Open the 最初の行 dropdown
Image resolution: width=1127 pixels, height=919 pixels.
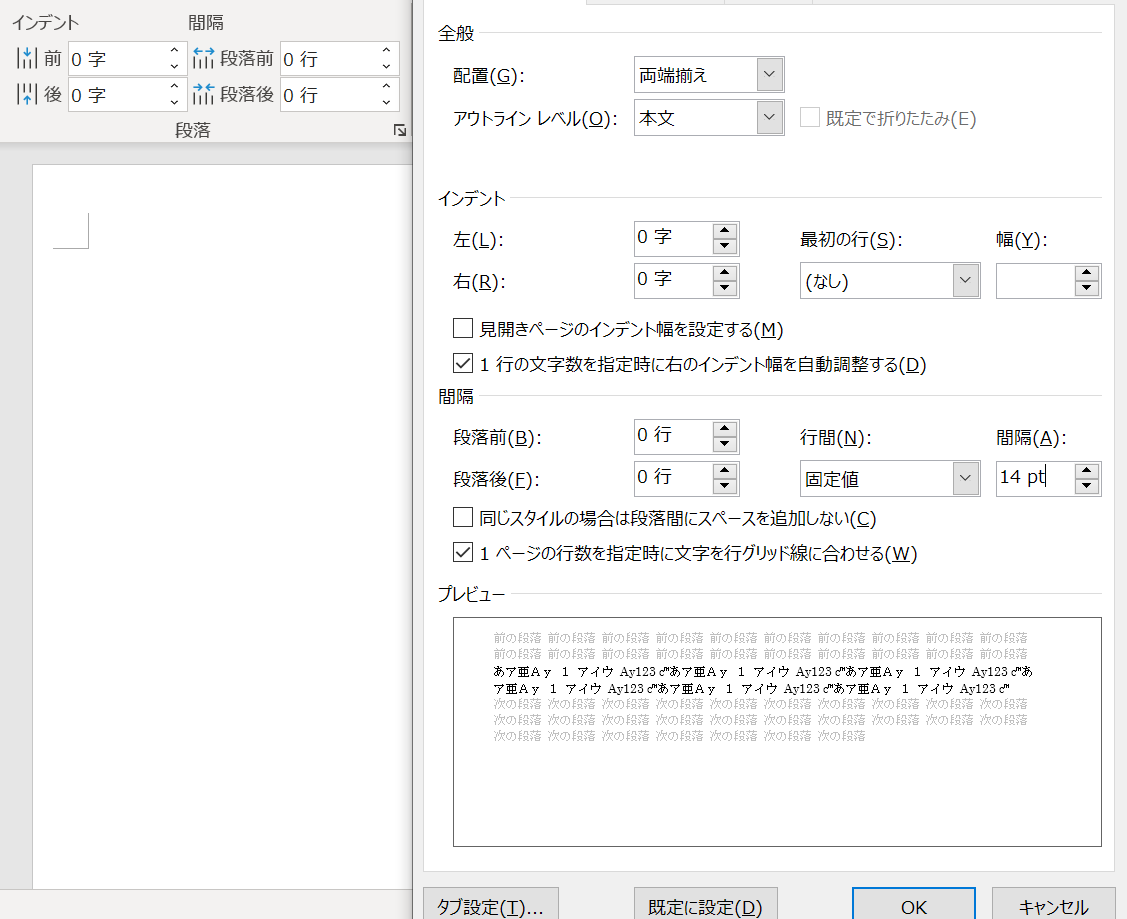(965, 280)
